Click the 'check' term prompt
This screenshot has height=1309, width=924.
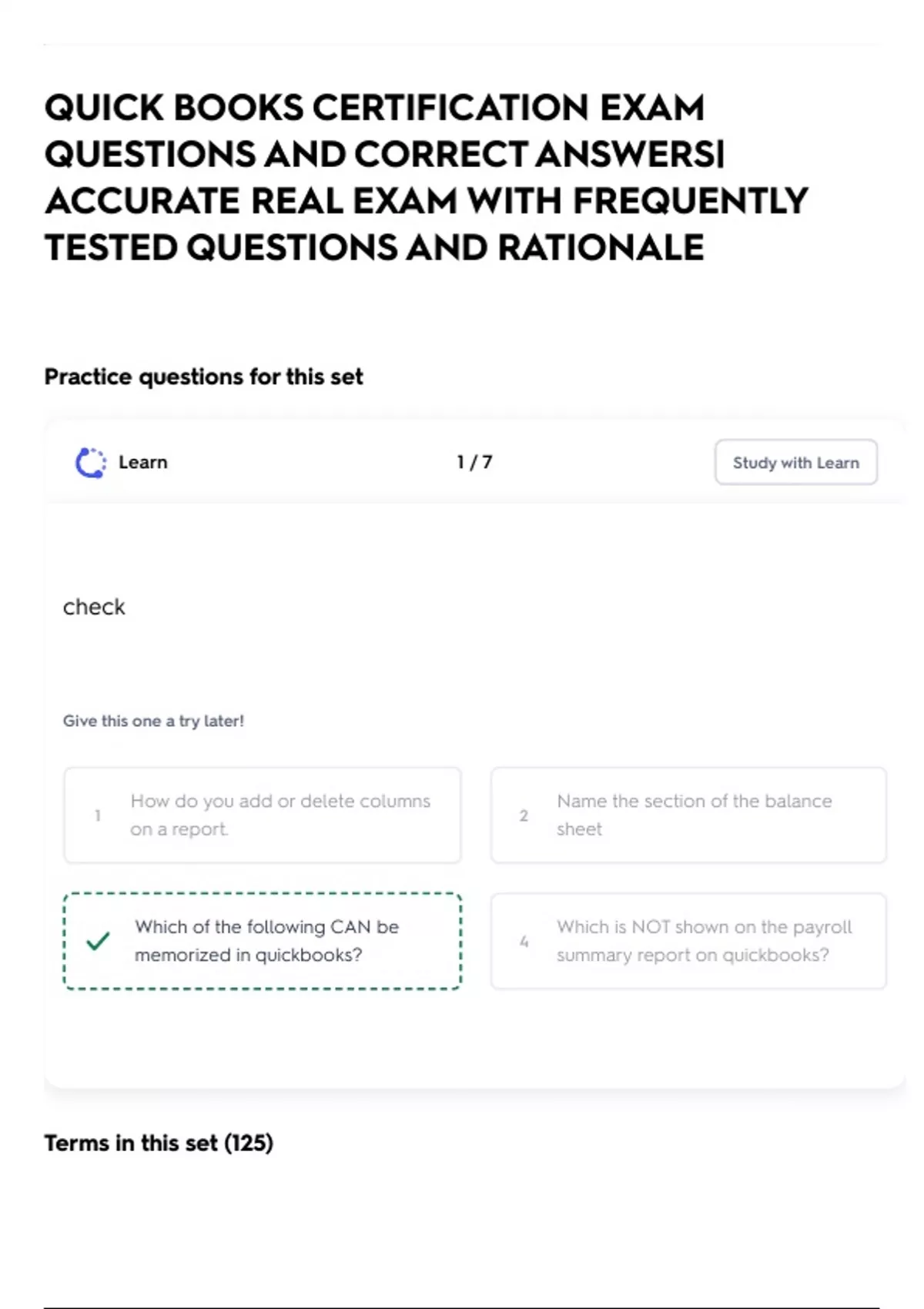(x=94, y=607)
